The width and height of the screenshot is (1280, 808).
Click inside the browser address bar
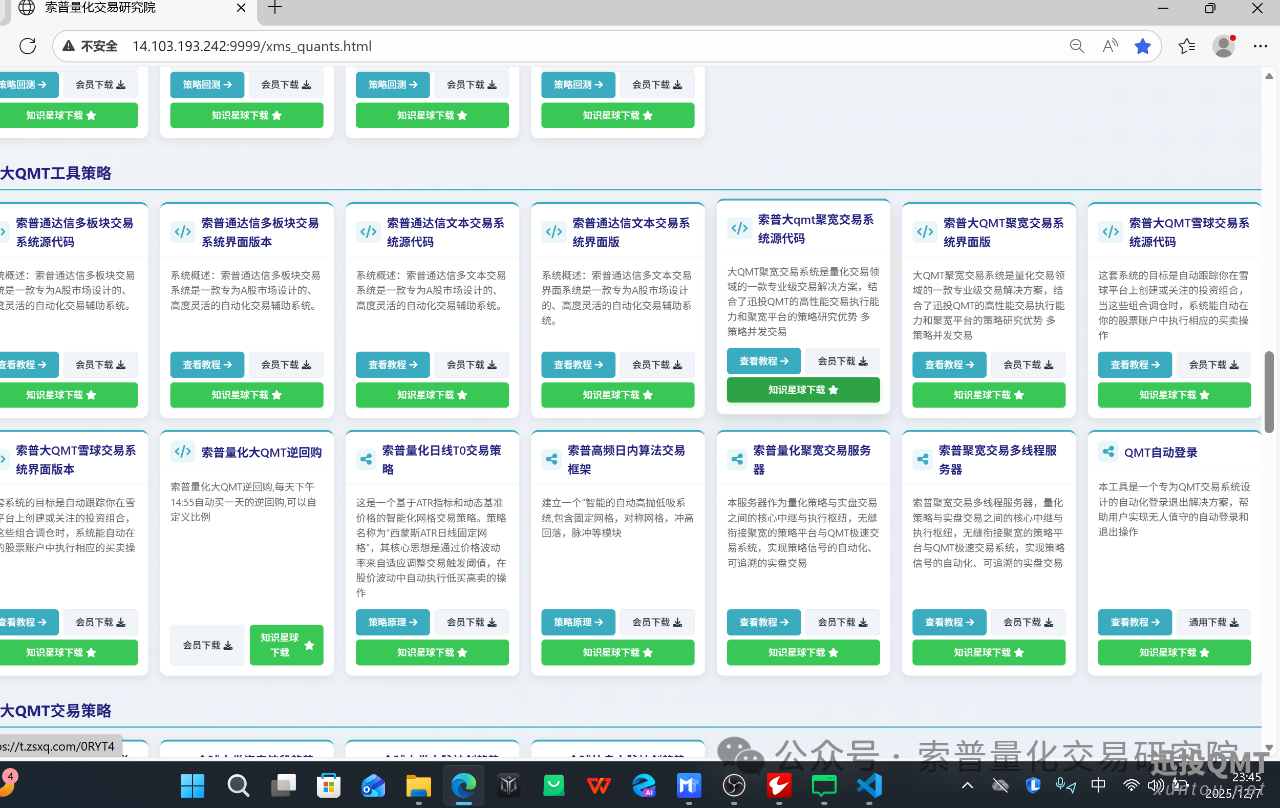point(400,46)
